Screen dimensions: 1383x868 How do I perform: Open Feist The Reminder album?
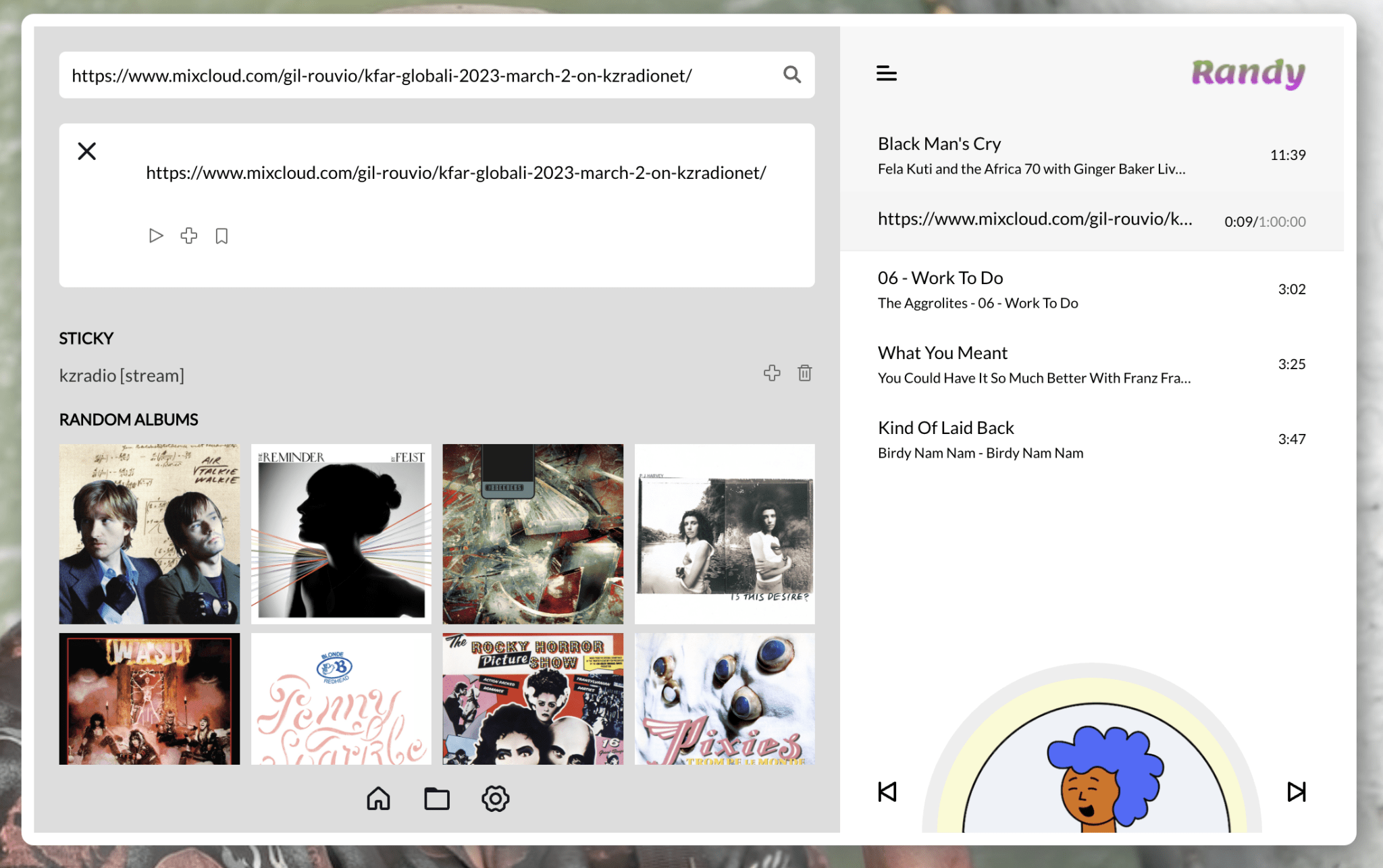click(341, 534)
